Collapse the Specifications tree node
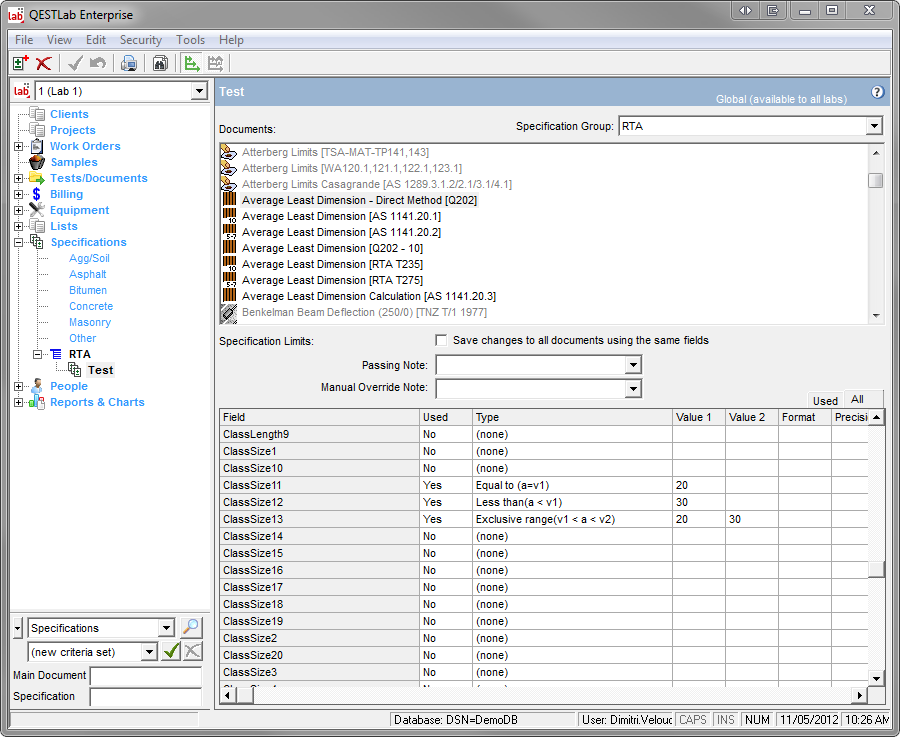Image resolution: width=900 pixels, height=737 pixels. (x=18, y=243)
